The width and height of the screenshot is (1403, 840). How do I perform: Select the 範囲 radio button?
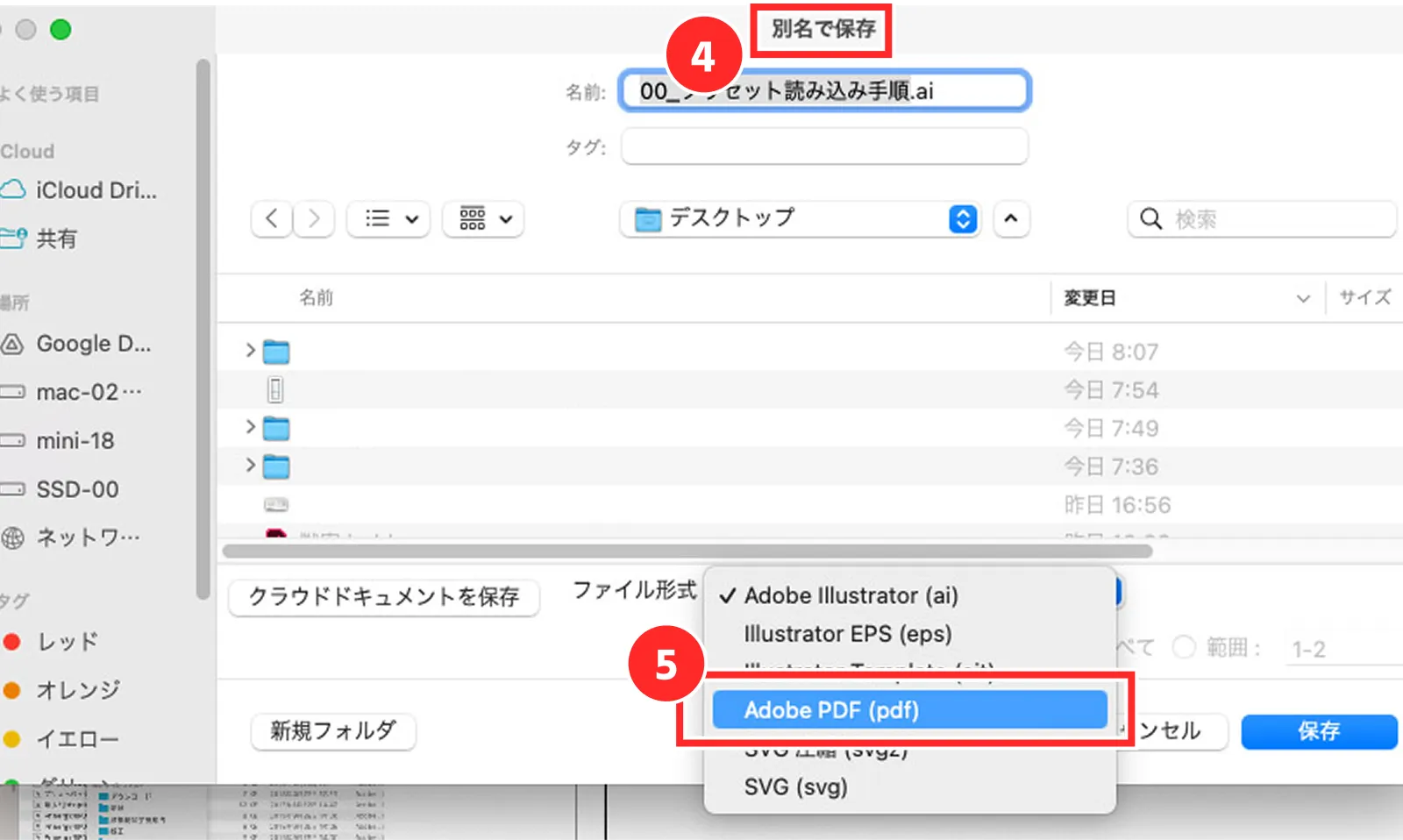pos(1184,647)
